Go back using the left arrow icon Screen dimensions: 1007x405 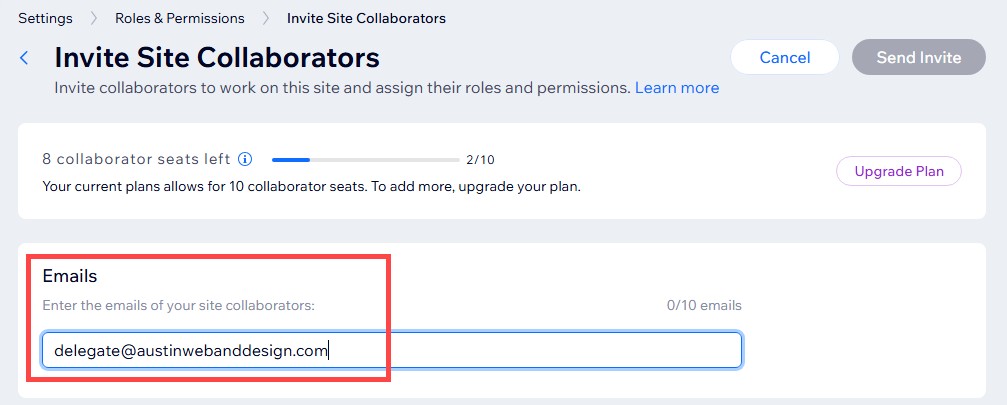click(24, 58)
